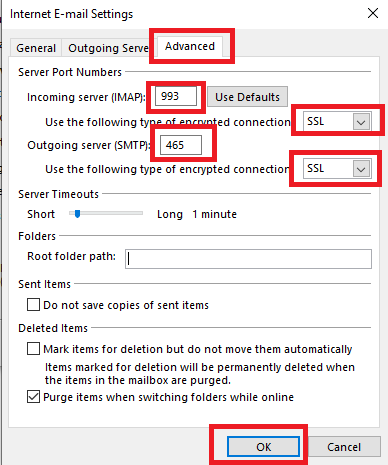The image size is (388, 465).
Task: Focus the Root folder path field
Action: [248, 259]
